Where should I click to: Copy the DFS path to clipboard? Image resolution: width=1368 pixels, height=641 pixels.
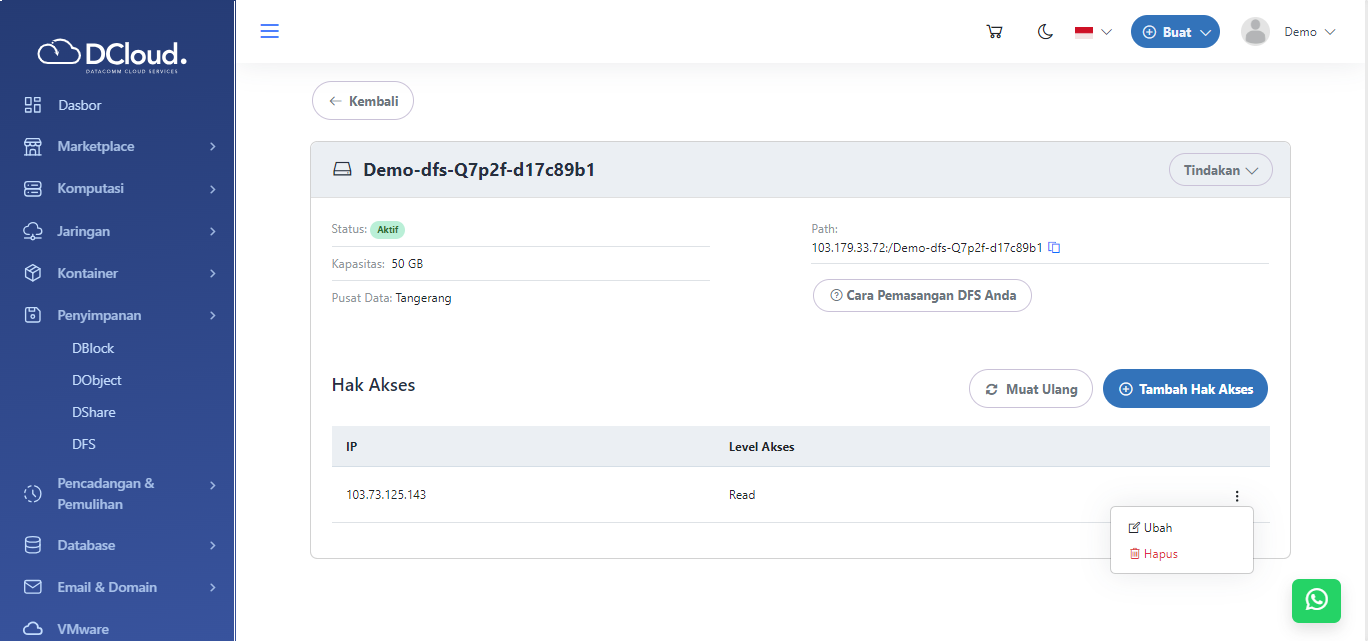[x=1054, y=248]
